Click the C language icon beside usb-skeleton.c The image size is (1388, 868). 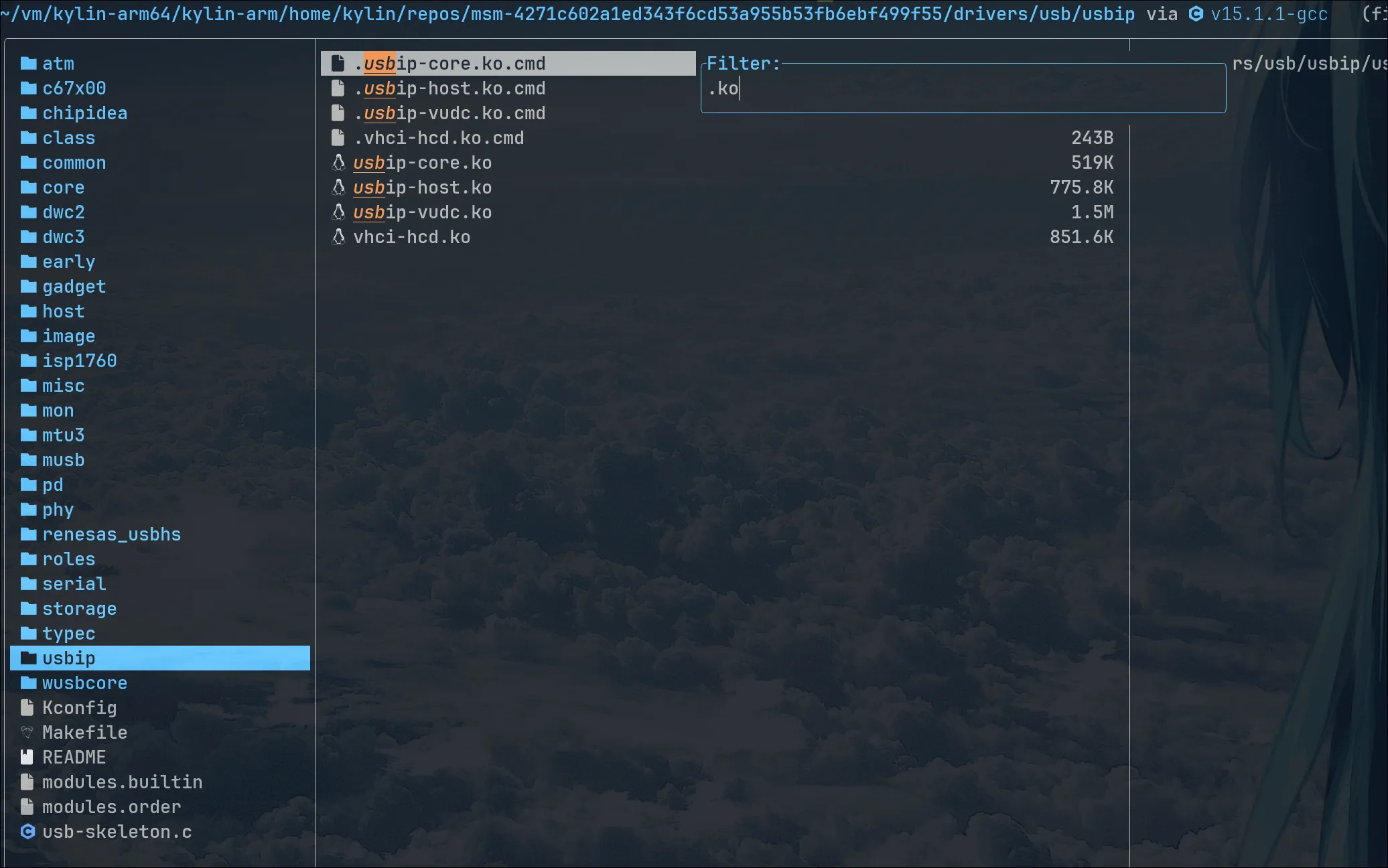(x=27, y=832)
